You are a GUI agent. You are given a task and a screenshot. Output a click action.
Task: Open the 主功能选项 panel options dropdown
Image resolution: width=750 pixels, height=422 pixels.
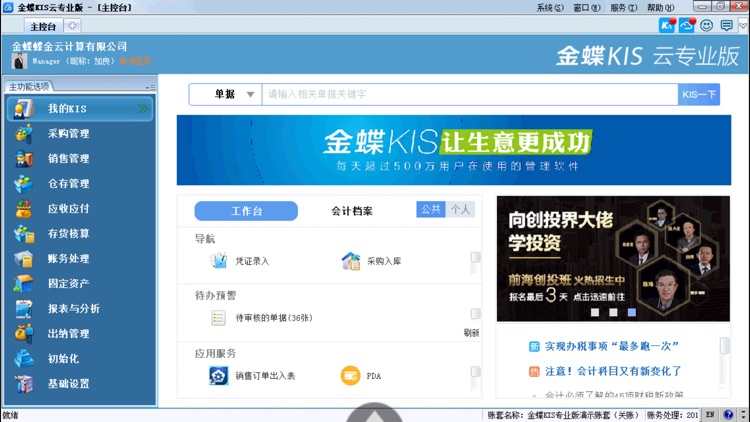(x=150, y=87)
